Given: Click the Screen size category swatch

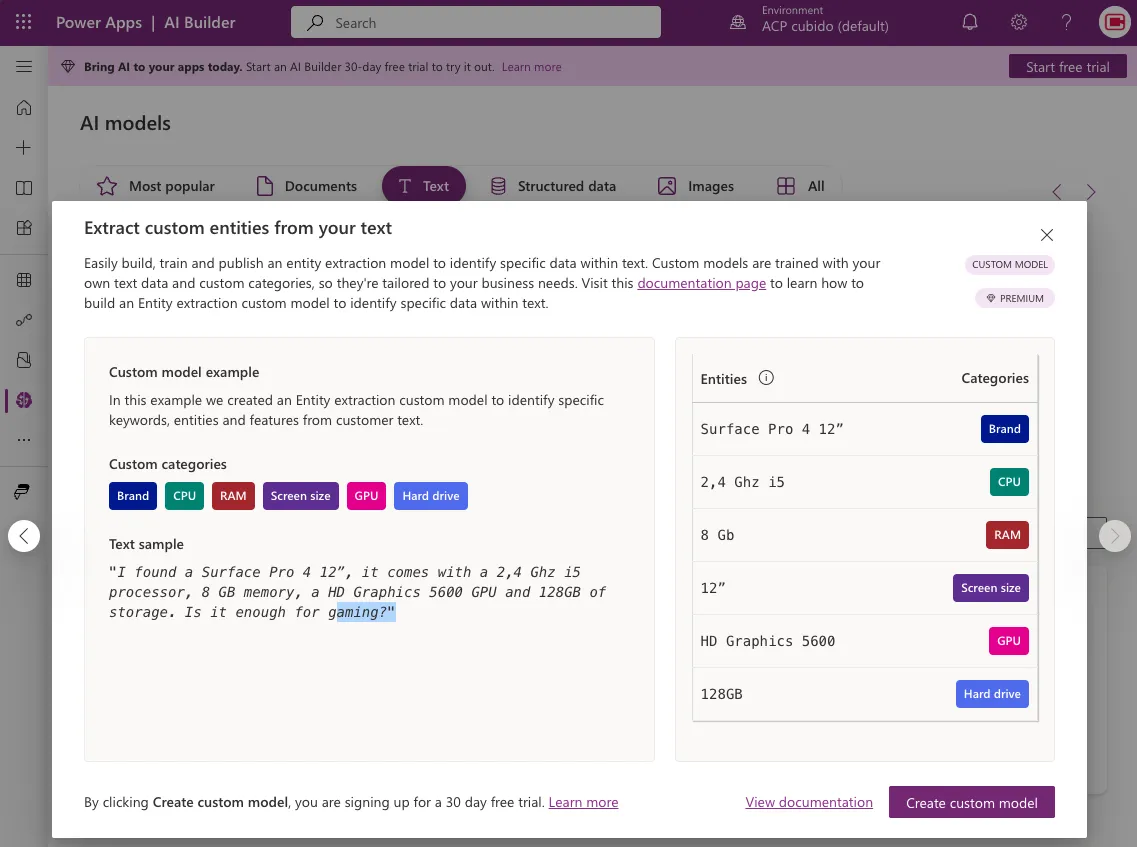Looking at the screenshot, I should coord(300,496).
